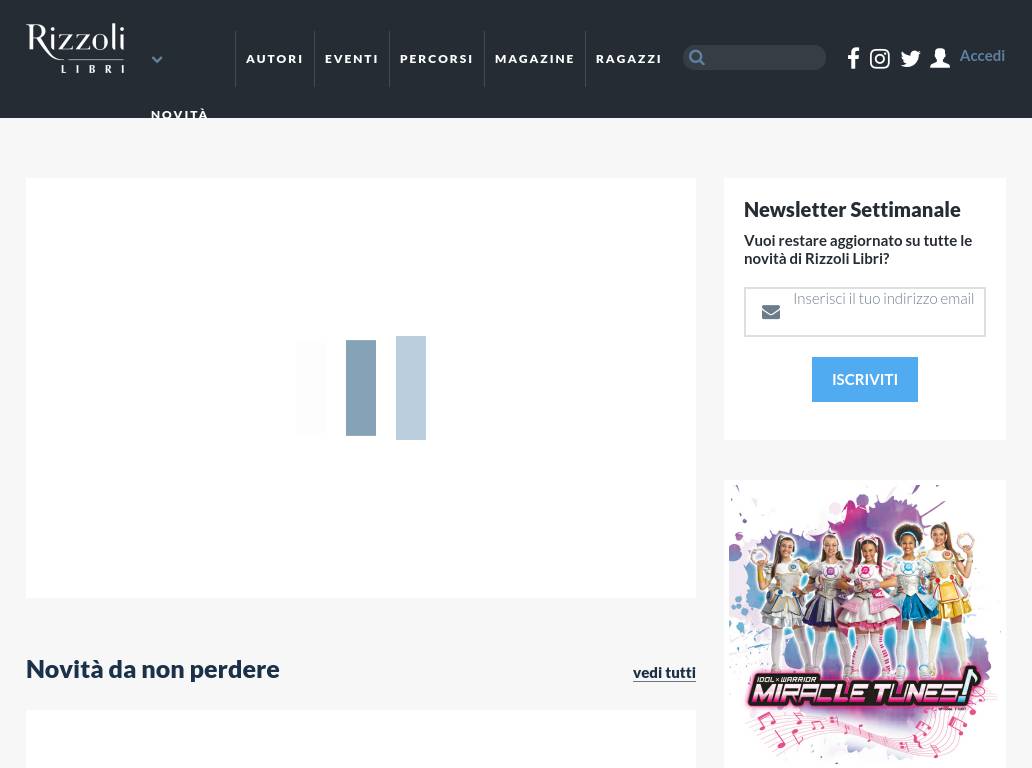The image size is (1032, 768).
Task: Go to the Autori section
Action: [274, 59]
